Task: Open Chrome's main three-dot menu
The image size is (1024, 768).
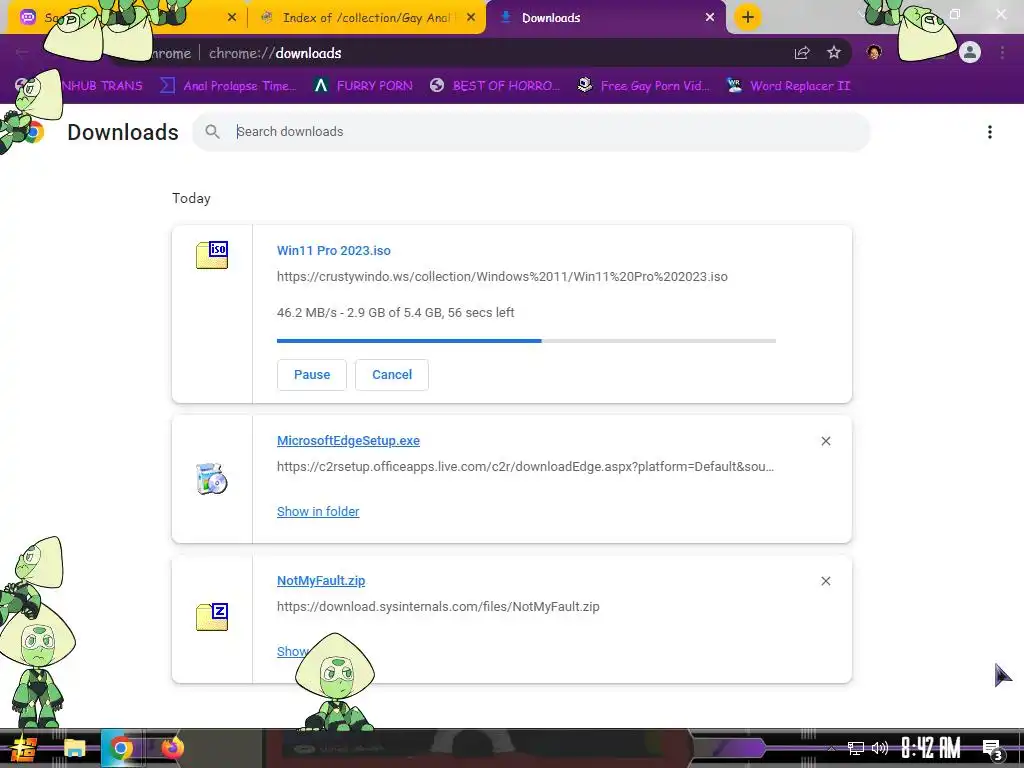Action: tap(1002, 53)
